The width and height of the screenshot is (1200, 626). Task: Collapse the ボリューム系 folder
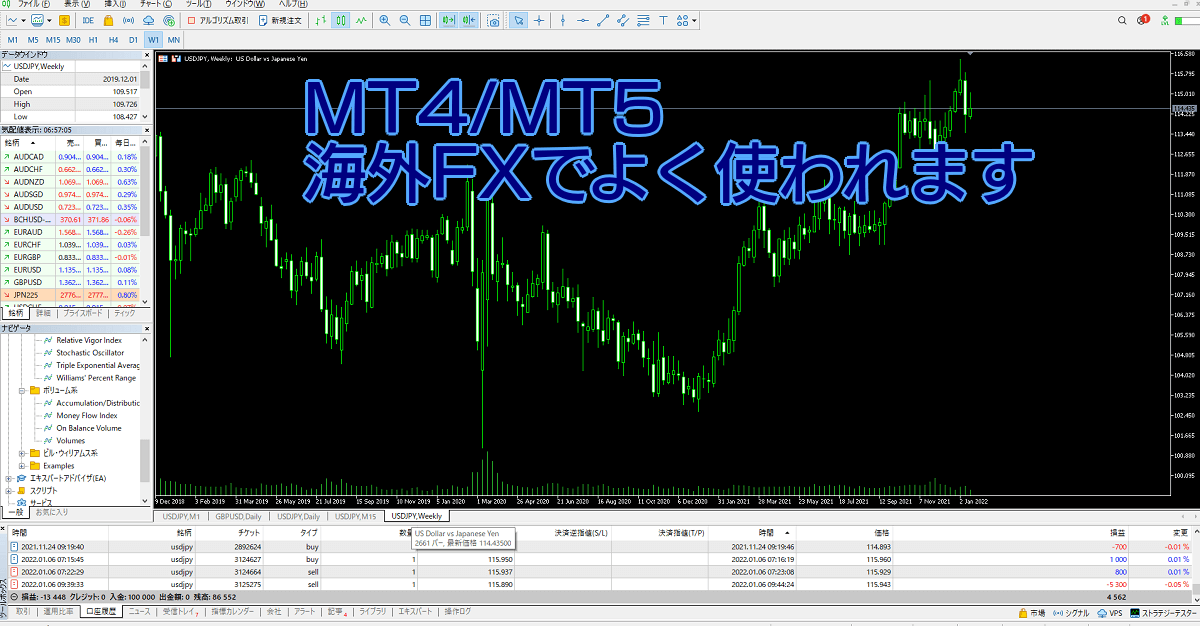(x=22, y=390)
